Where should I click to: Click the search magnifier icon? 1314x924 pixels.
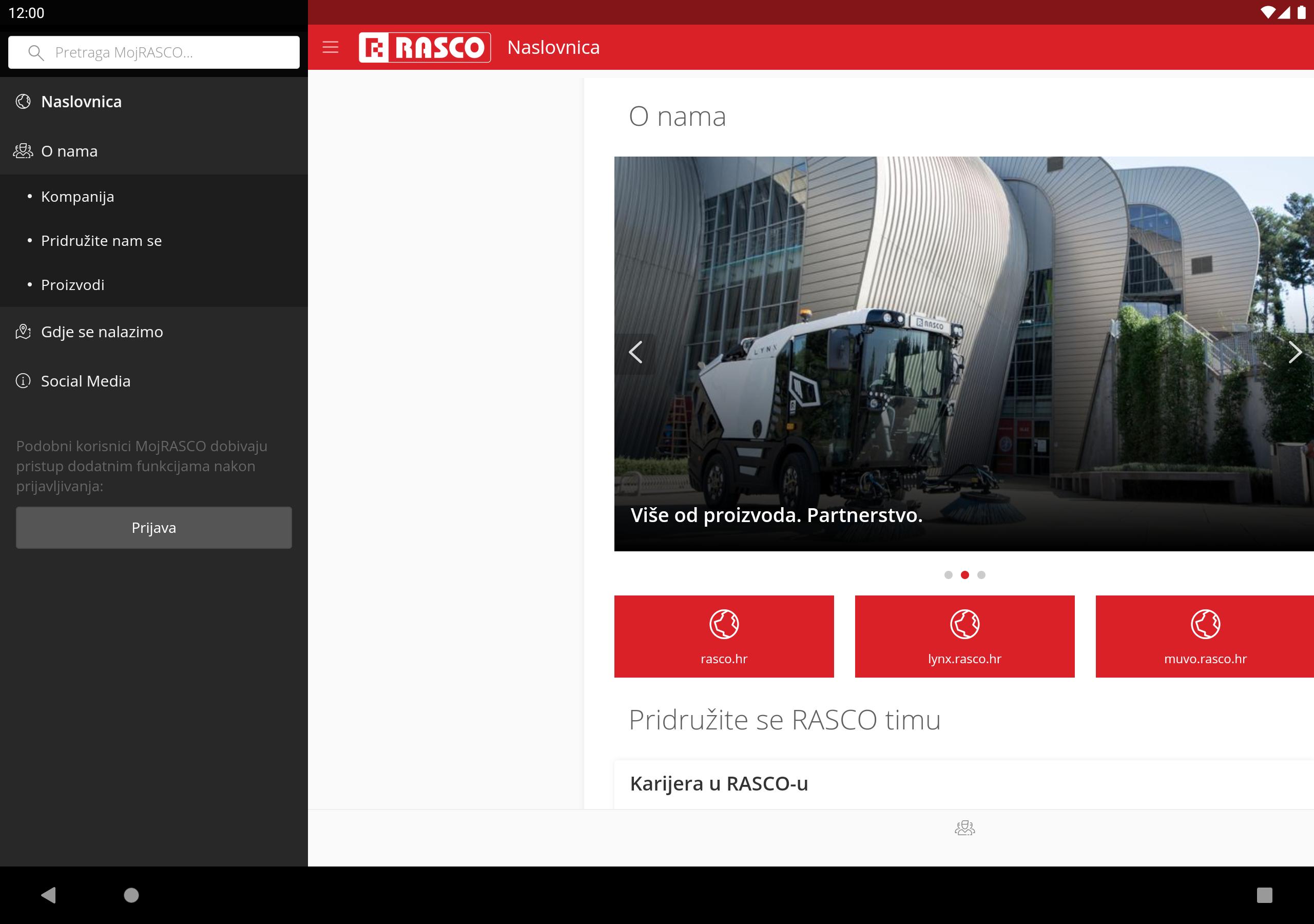[35, 53]
